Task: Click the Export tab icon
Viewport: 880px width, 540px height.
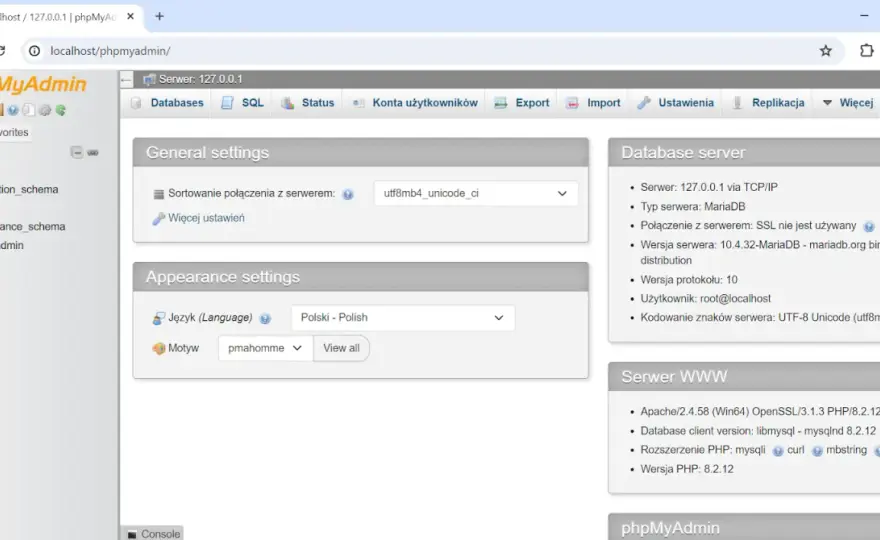Action: click(501, 103)
